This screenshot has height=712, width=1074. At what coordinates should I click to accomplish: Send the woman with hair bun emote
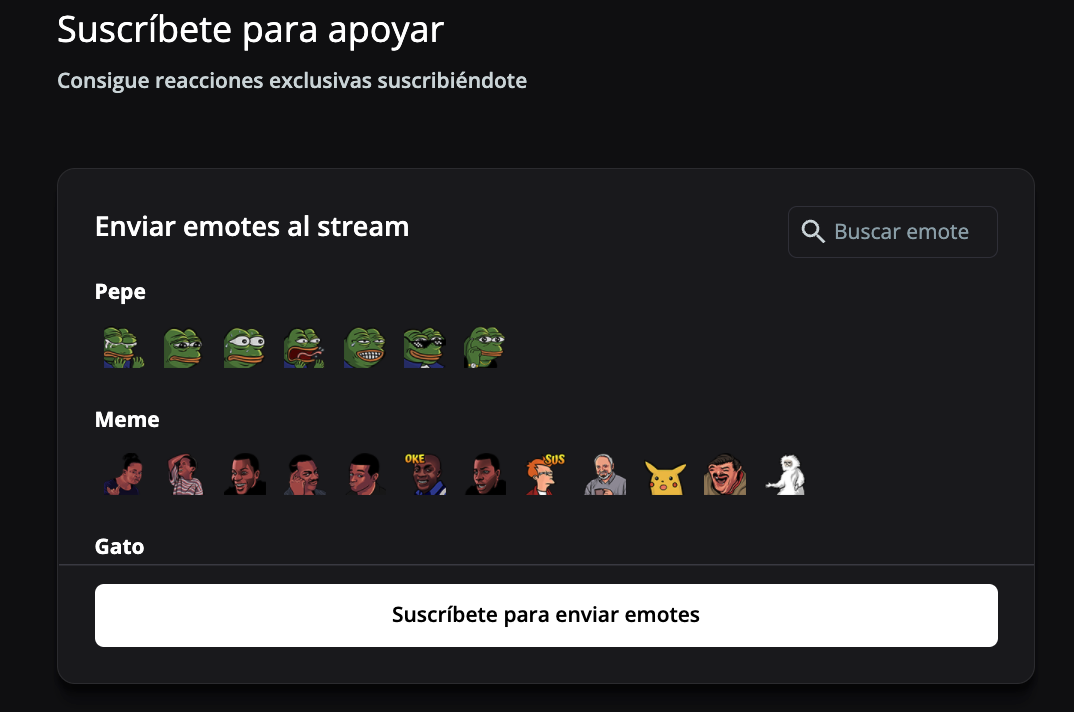[124, 474]
